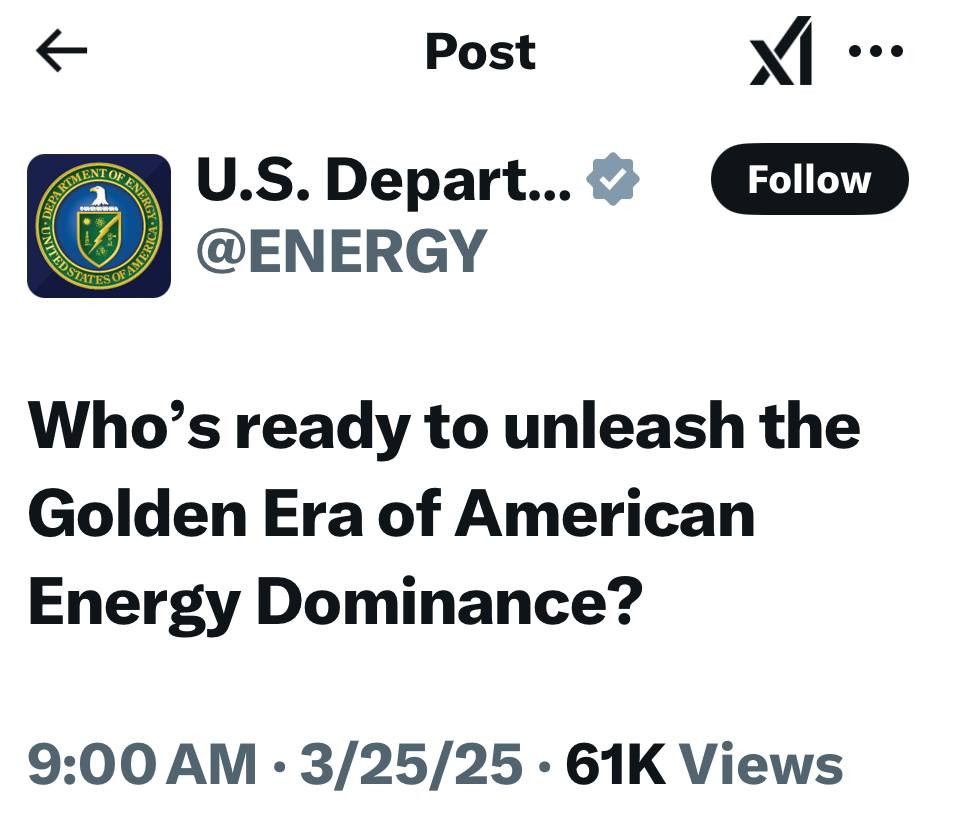Tap the Post header title
Viewport: 960px width, 829px height.
coord(480,51)
